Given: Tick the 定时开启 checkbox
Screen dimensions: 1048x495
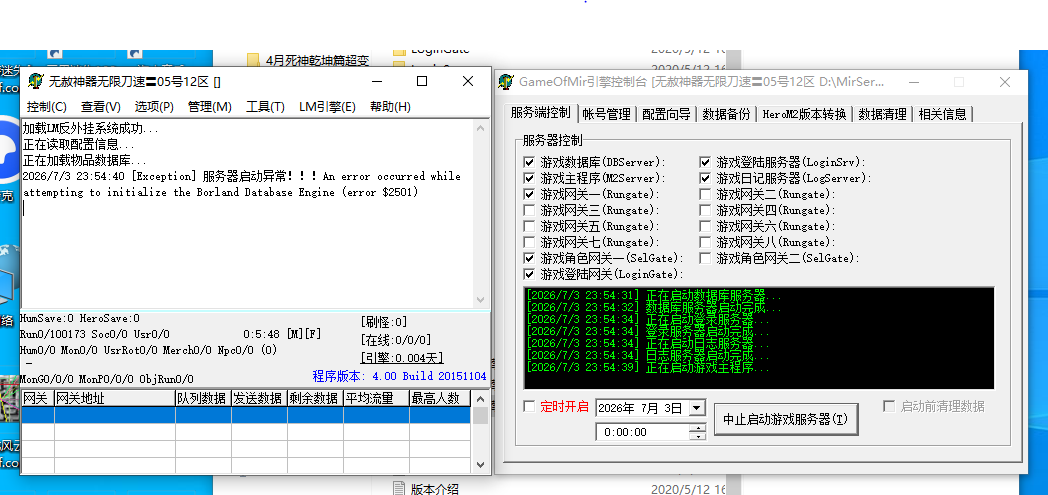Looking at the screenshot, I should (529, 406).
